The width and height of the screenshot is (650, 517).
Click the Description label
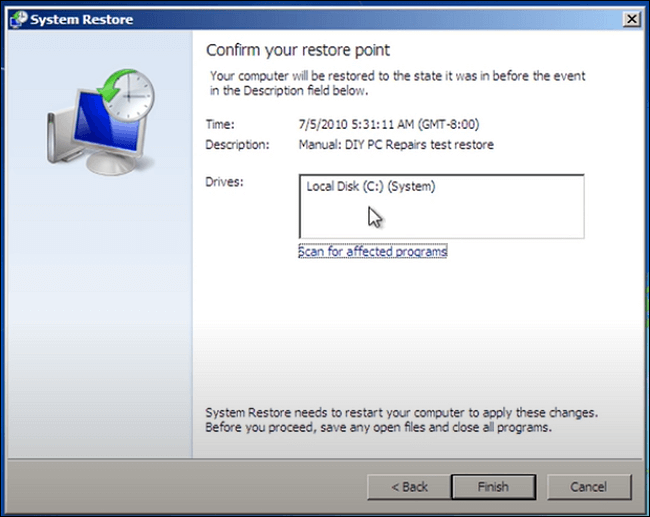click(237, 145)
